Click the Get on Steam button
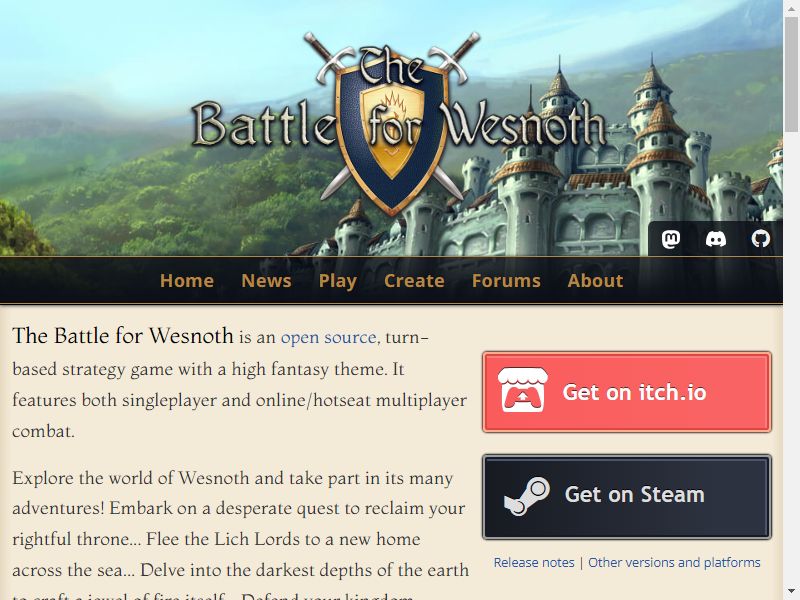 627,497
